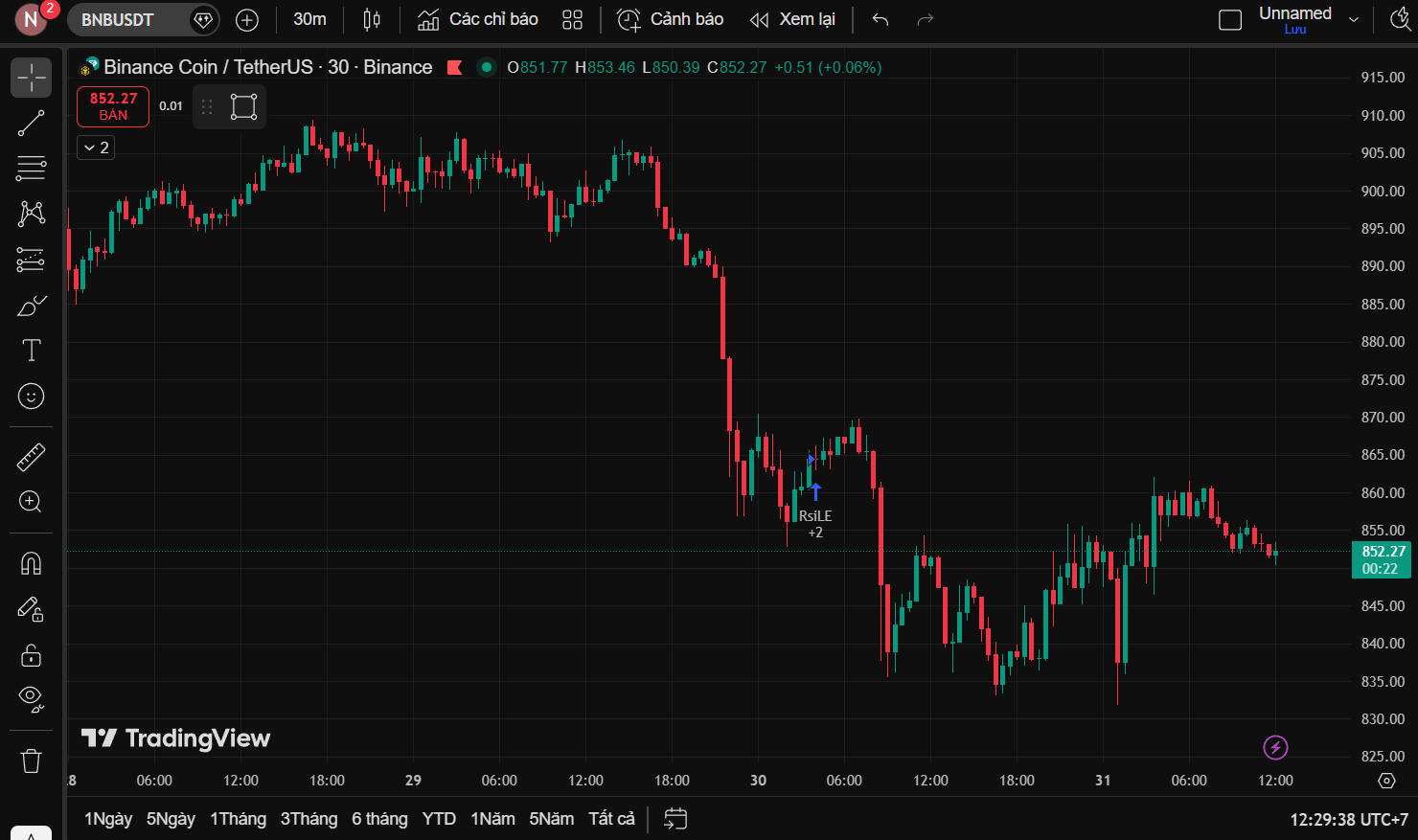Image resolution: width=1418 pixels, height=840 pixels.
Task: Select the 5Ngày date range
Action: [x=171, y=819]
